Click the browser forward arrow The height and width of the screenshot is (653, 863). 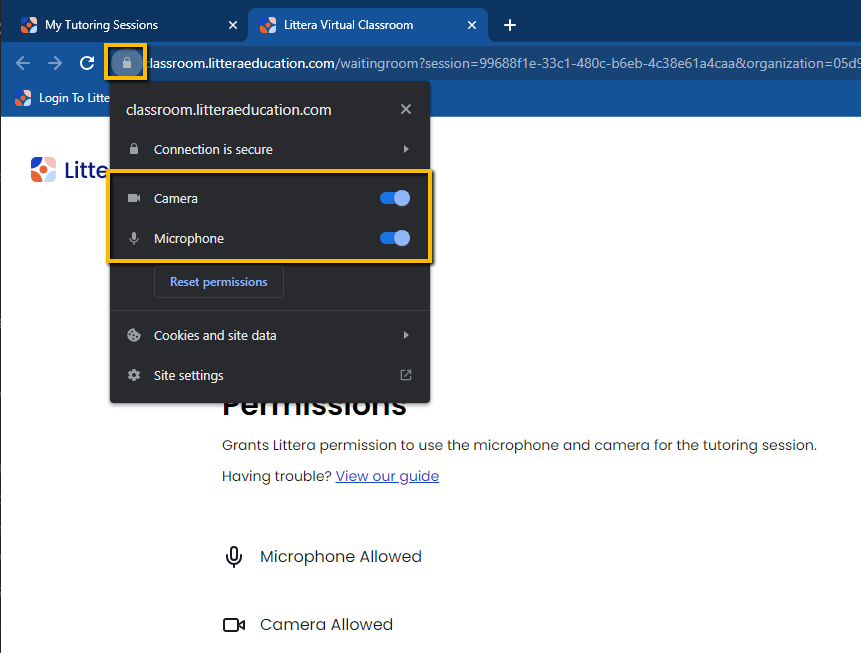point(54,63)
